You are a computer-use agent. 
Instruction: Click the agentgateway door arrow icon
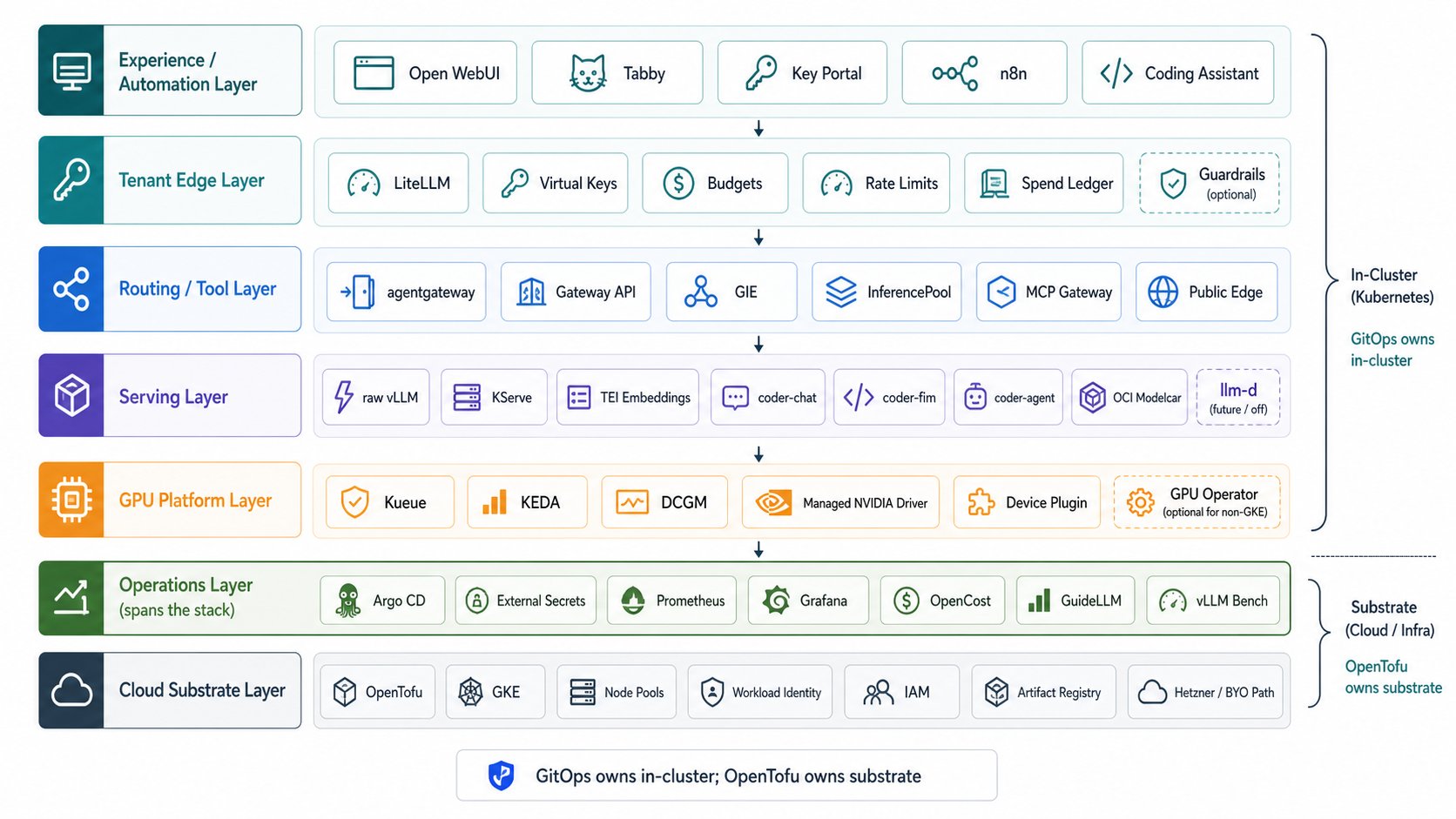click(x=358, y=292)
